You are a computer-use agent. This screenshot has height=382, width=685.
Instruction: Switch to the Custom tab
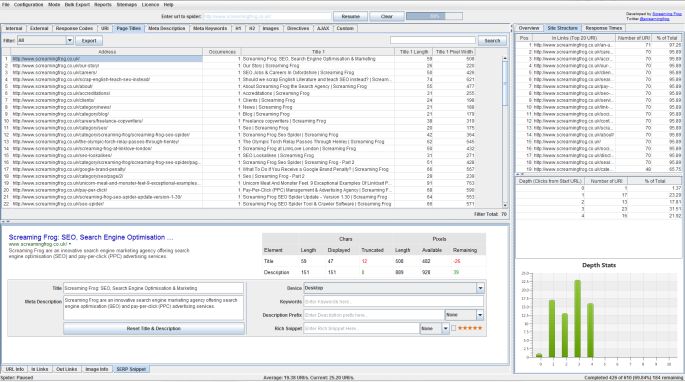[345, 28]
